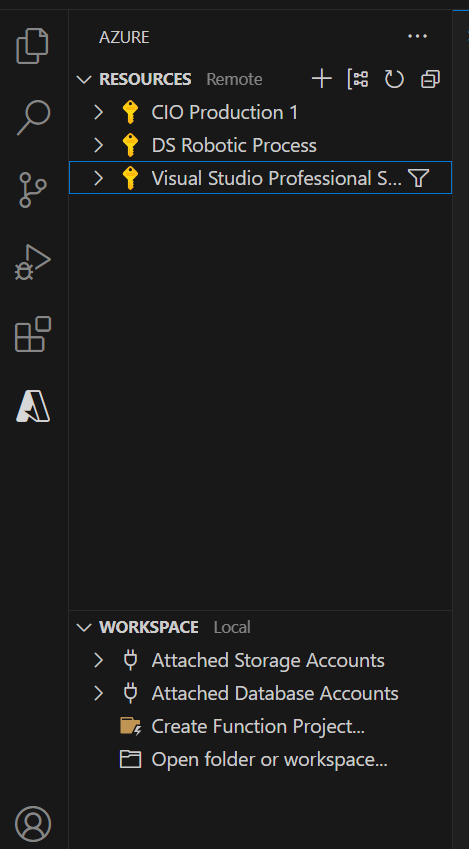The height and width of the screenshot is (849, 469).
Task: Open the Azure panel more actions menu
Action: click(418, 36)
